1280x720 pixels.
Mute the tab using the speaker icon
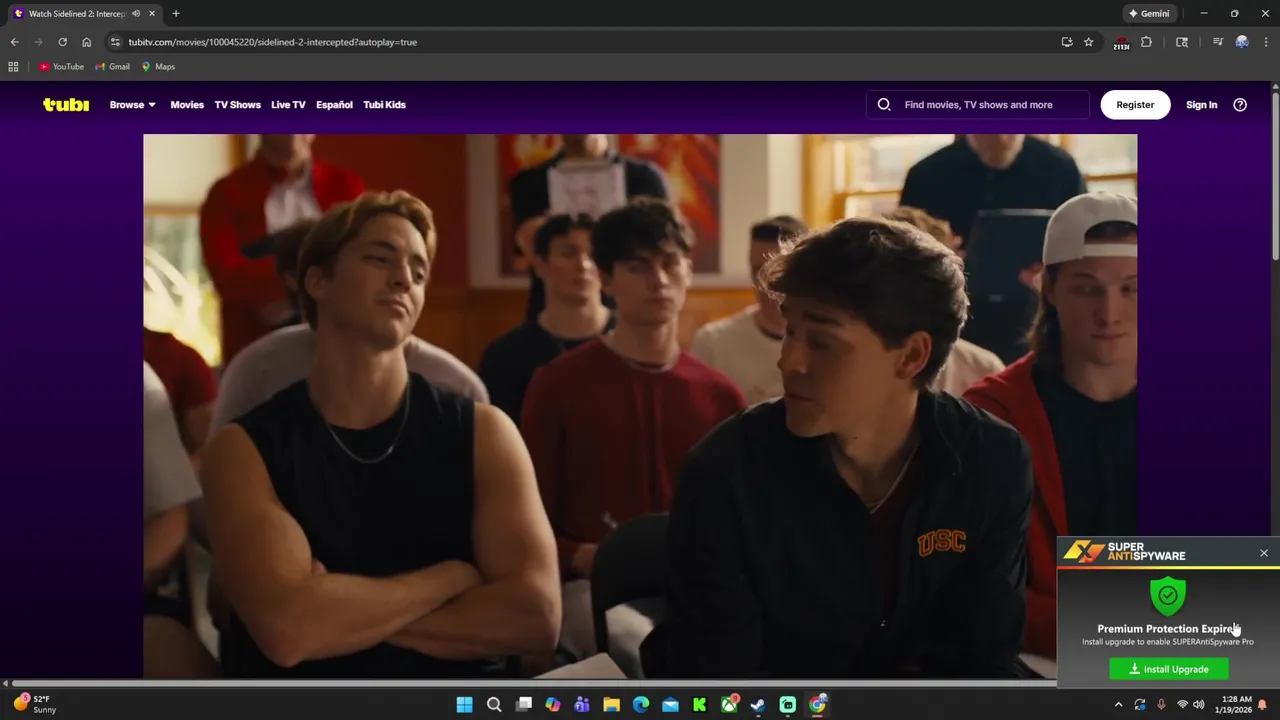click(x=136, y=14)
